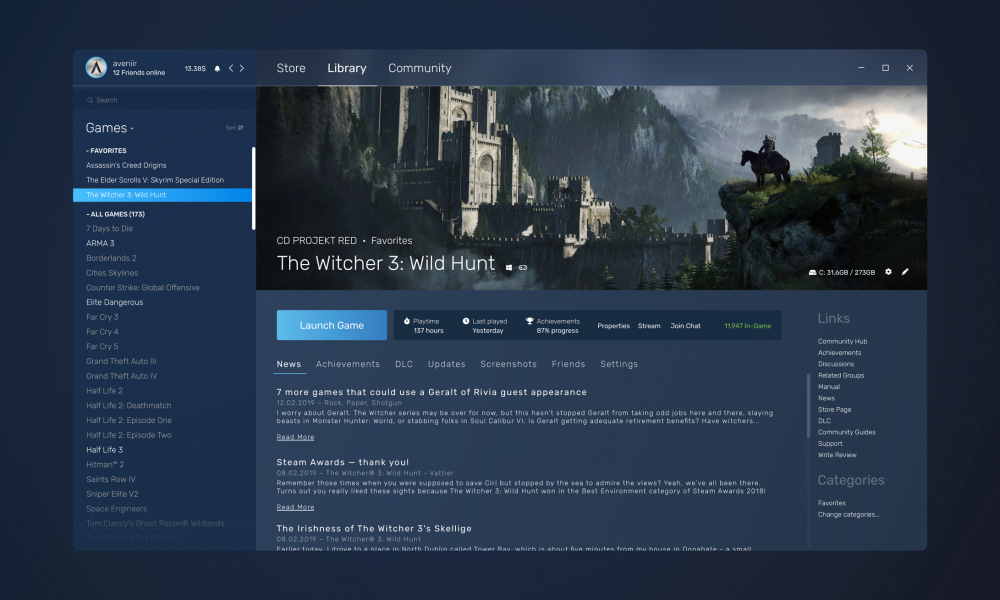Open notifications via the bell icon
Image resolution: width=1000 pixels, height=600 pixels.
[217, 68]
